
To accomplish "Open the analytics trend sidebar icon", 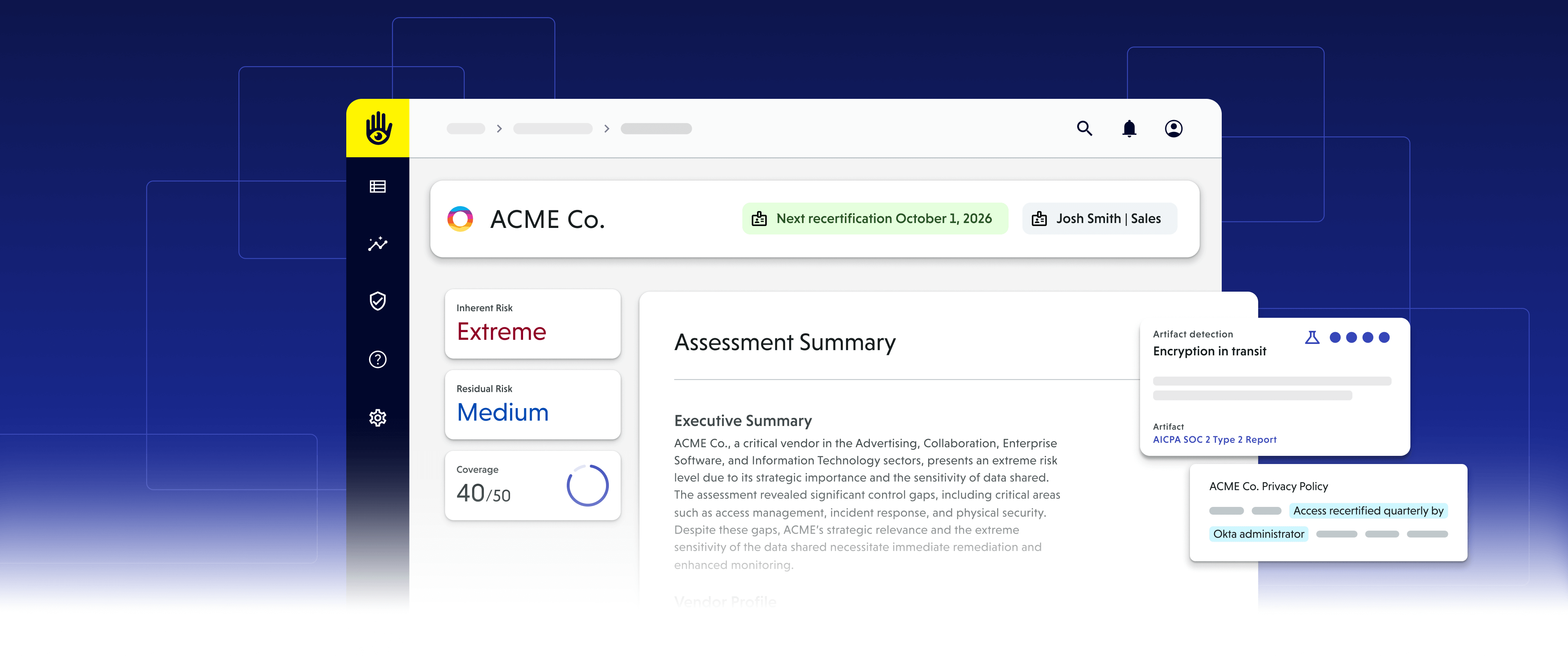I will [378, 244].
